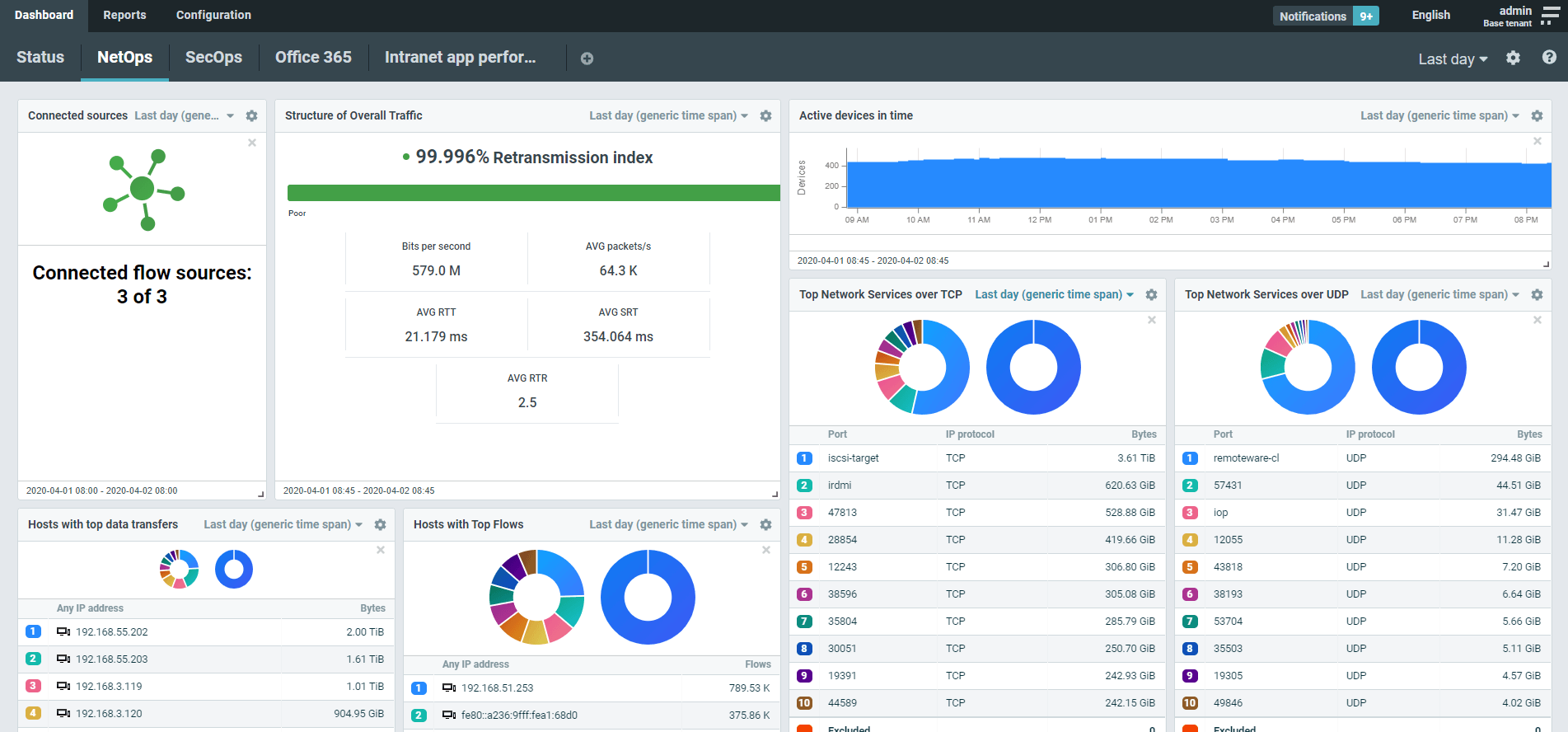1568x732 pixels.
Task: Switch to the SecOps tab
Action: tap(213, 57)
